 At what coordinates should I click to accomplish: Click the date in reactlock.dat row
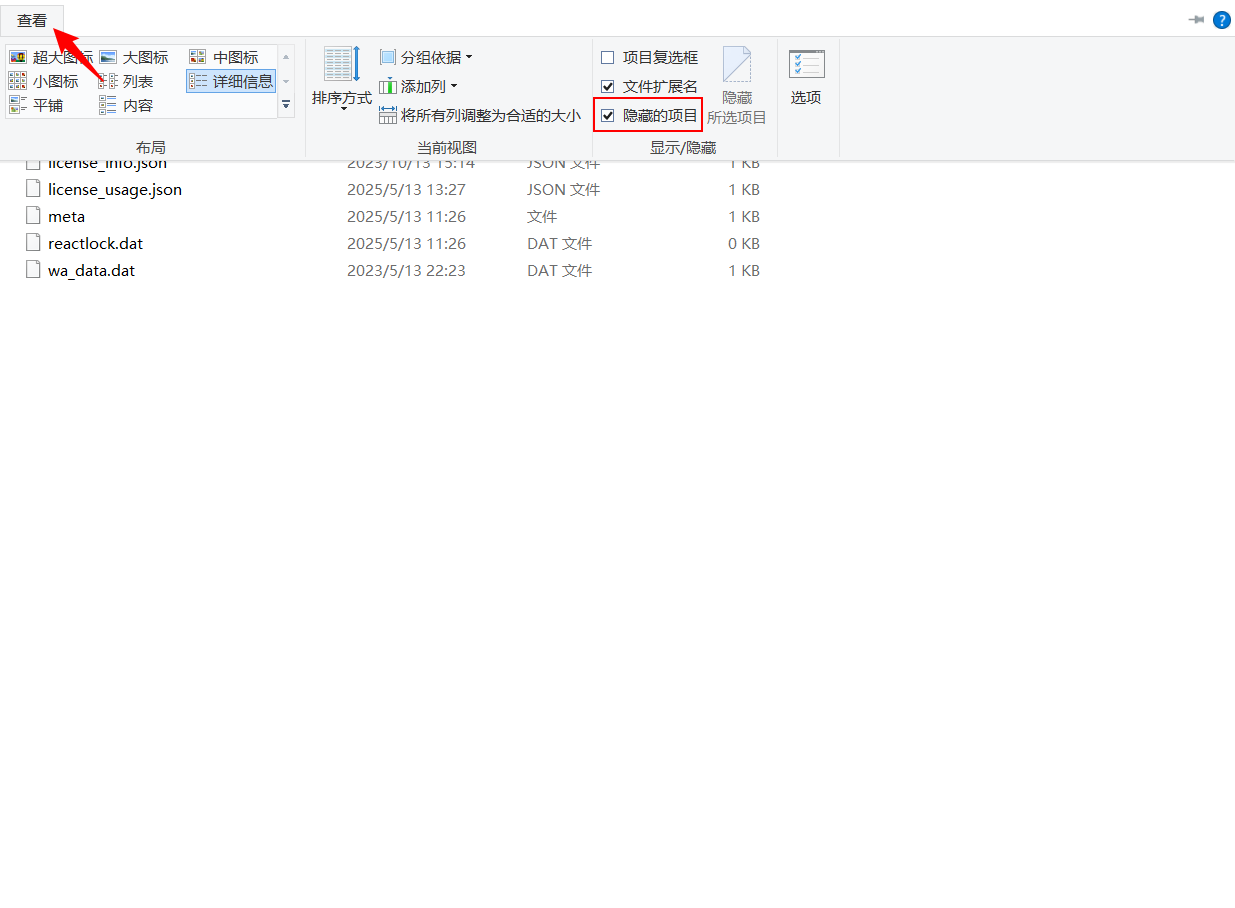(406, 243)
